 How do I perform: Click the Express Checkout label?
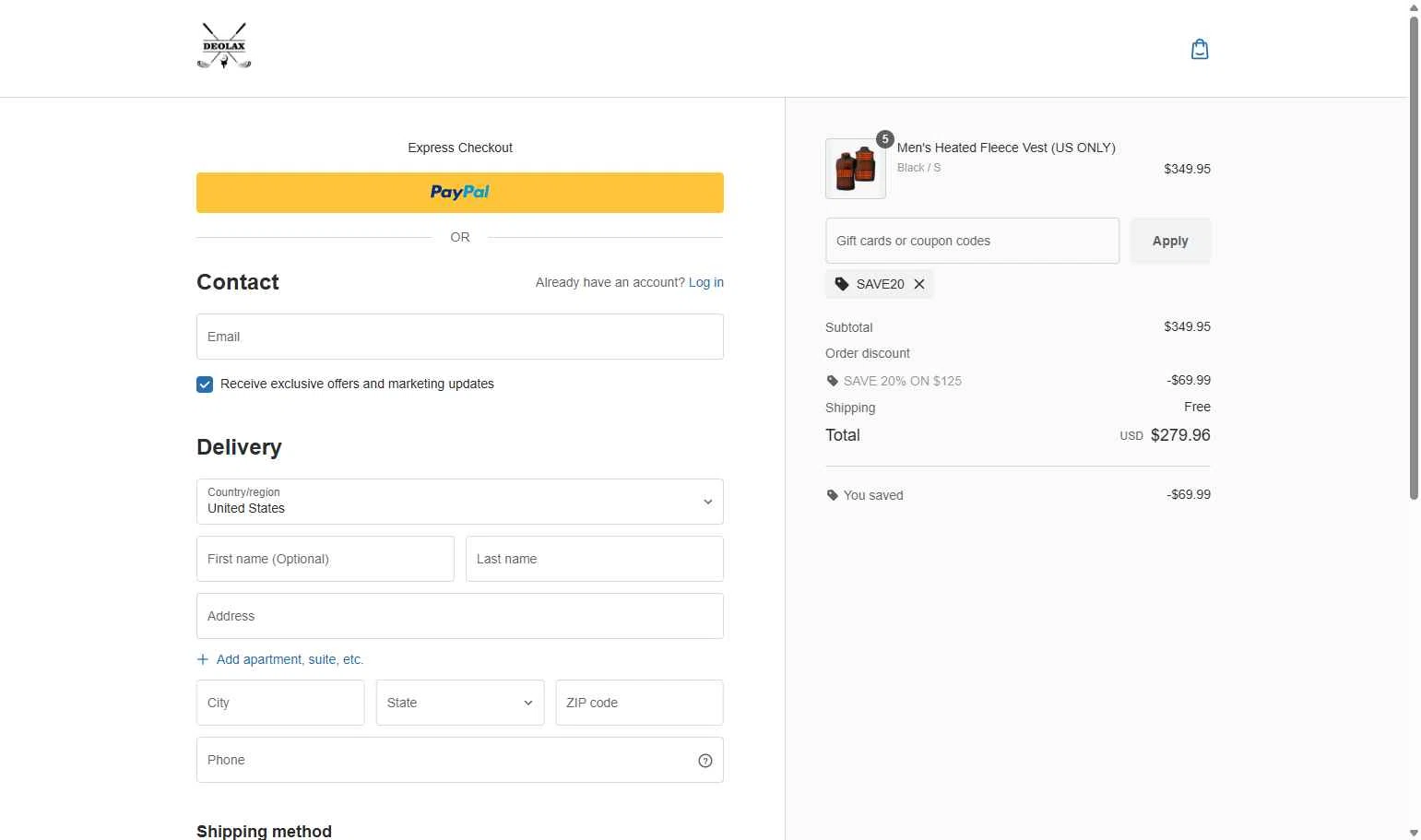[x=460, y=148]
